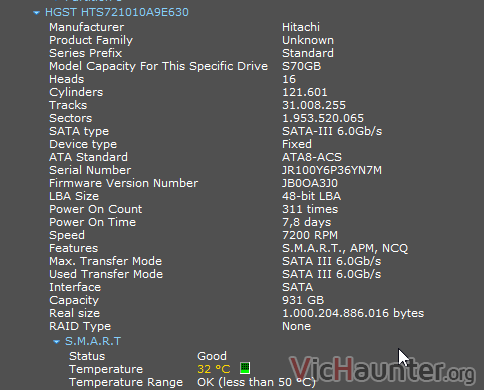Click the Serial Number value JR100Y6P36YN7M

(332, 170)
